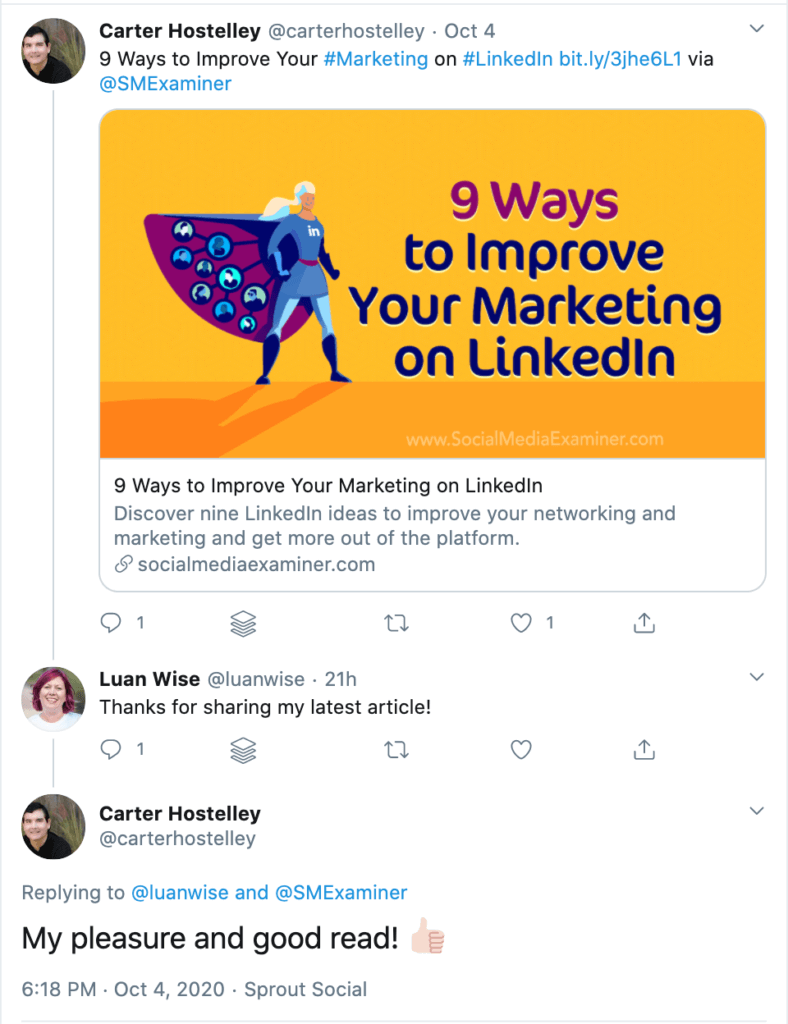788x1024 pixels.
Task: Select the Buffer icon under Luan Wise's tweet
Action: 242,749
